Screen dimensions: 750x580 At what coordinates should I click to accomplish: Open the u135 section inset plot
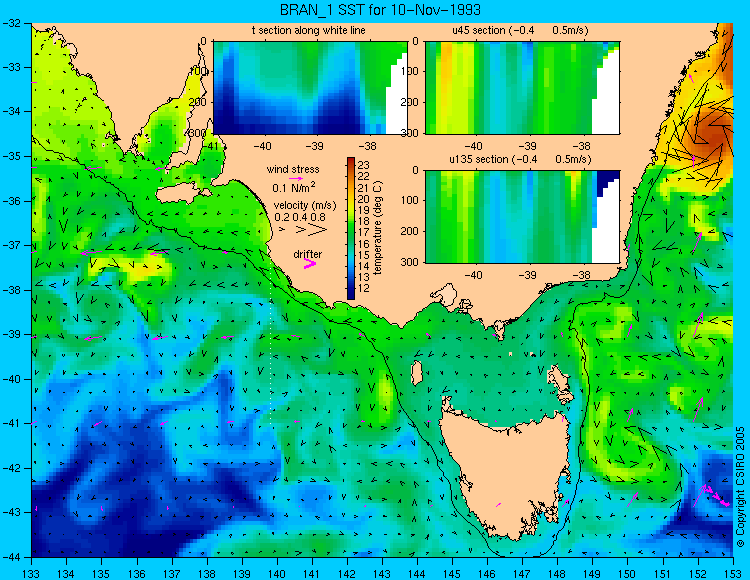click(x=522, y=217)
